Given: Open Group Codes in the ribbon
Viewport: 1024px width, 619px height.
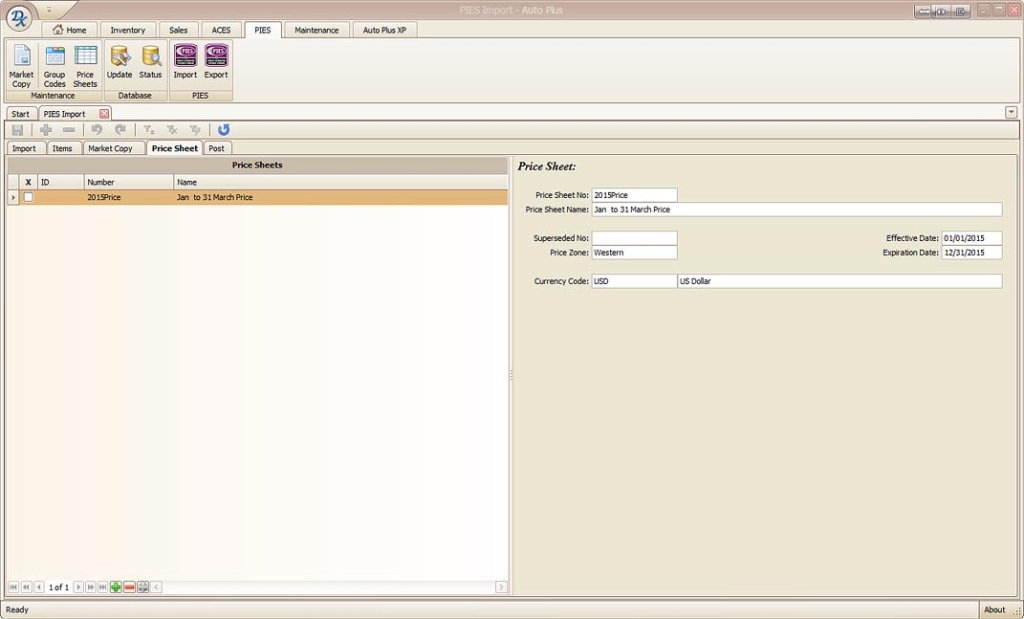Looking at the screenshot, I should point(54,66).
